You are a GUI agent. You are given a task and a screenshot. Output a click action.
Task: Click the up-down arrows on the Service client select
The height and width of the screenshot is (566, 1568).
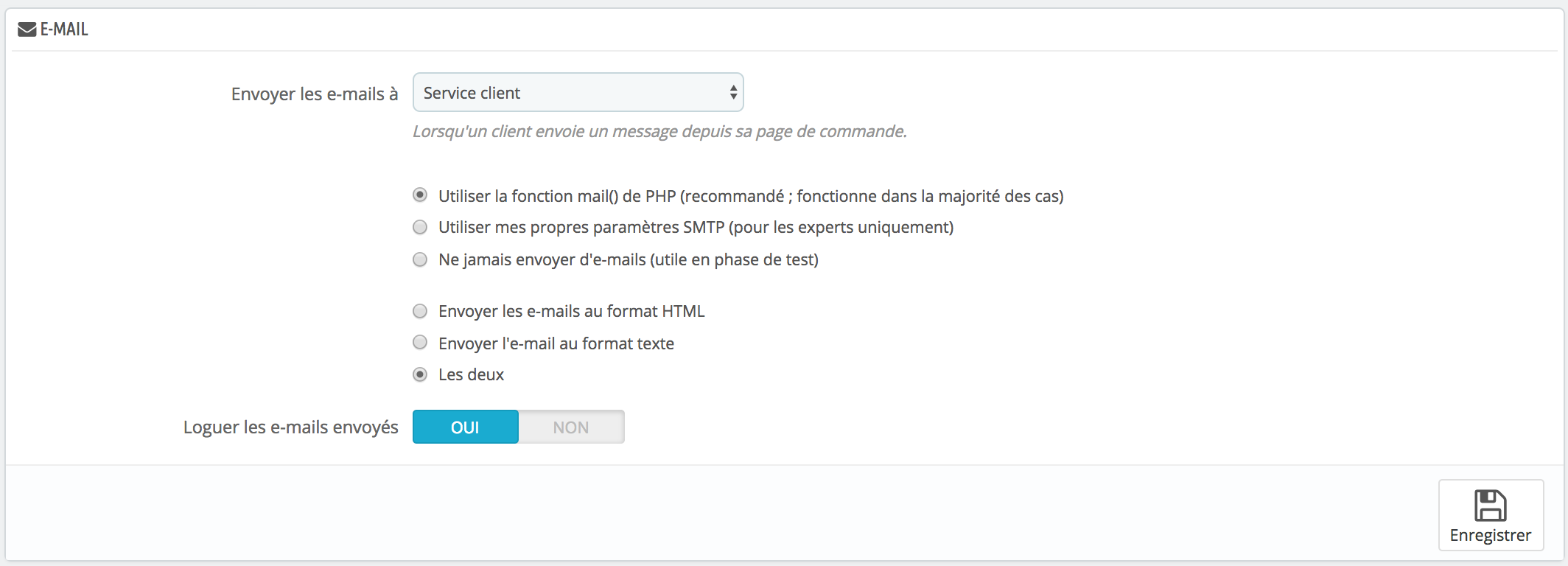(x=733, y=93)
